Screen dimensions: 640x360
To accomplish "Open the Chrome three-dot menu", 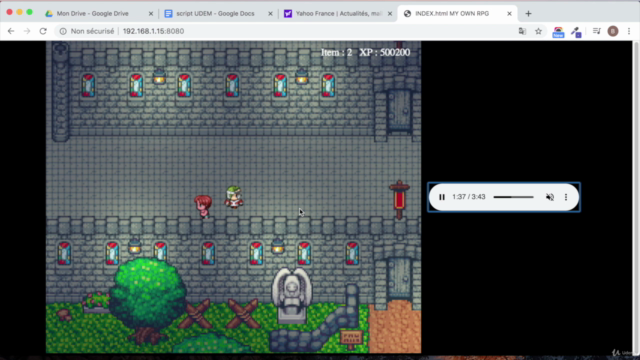I will coord(629,31).
